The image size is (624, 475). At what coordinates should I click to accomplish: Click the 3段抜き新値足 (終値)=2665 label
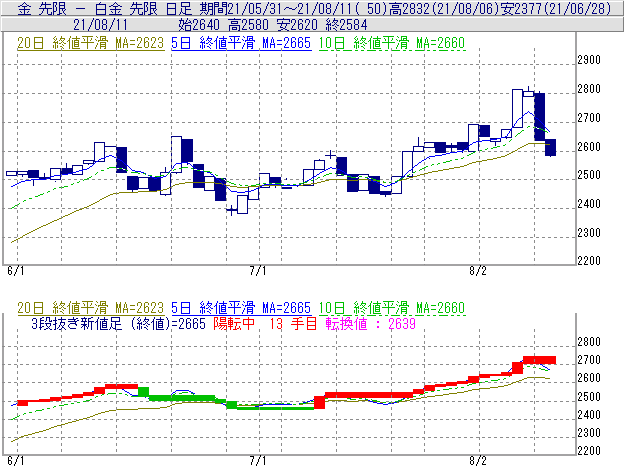pos(118,324)
